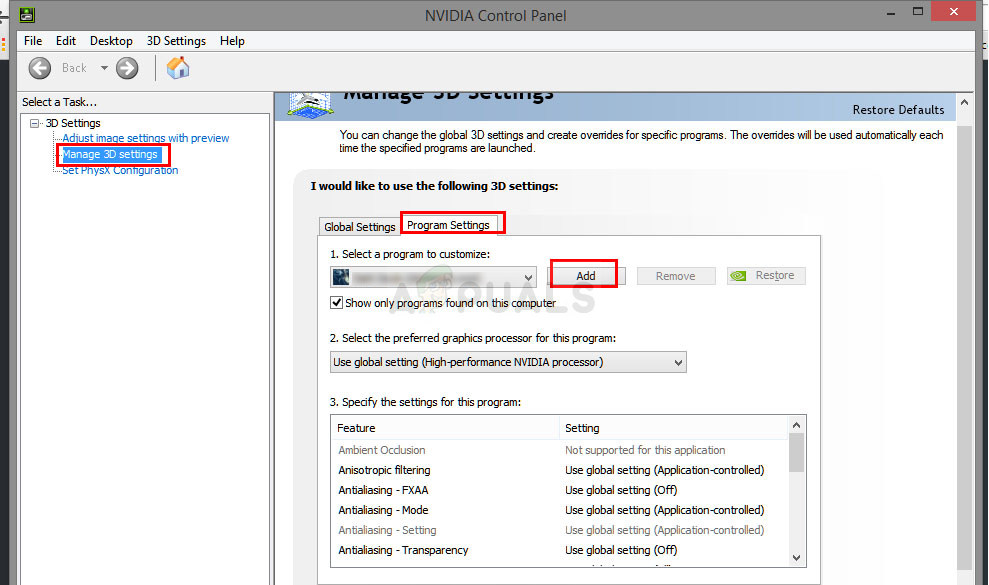The image size is (989, 585).
Task: Click the Setting column header
Action: (x=674, y=428)
